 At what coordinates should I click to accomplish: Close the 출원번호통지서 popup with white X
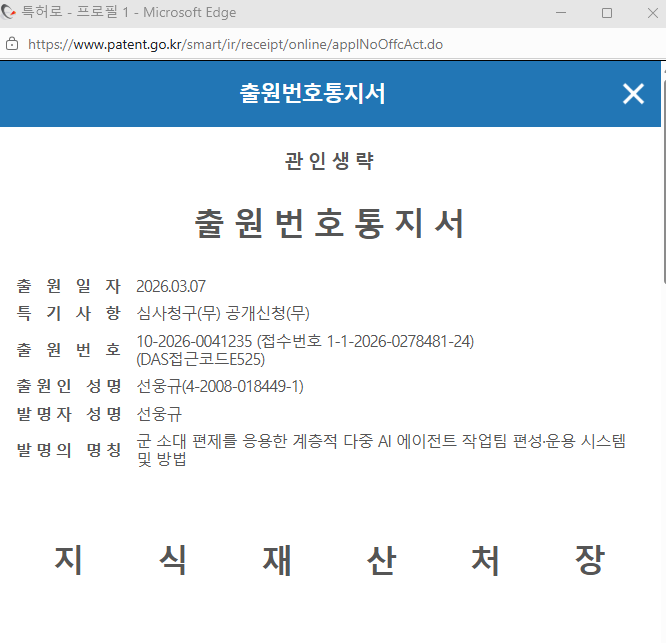[633, 94]
